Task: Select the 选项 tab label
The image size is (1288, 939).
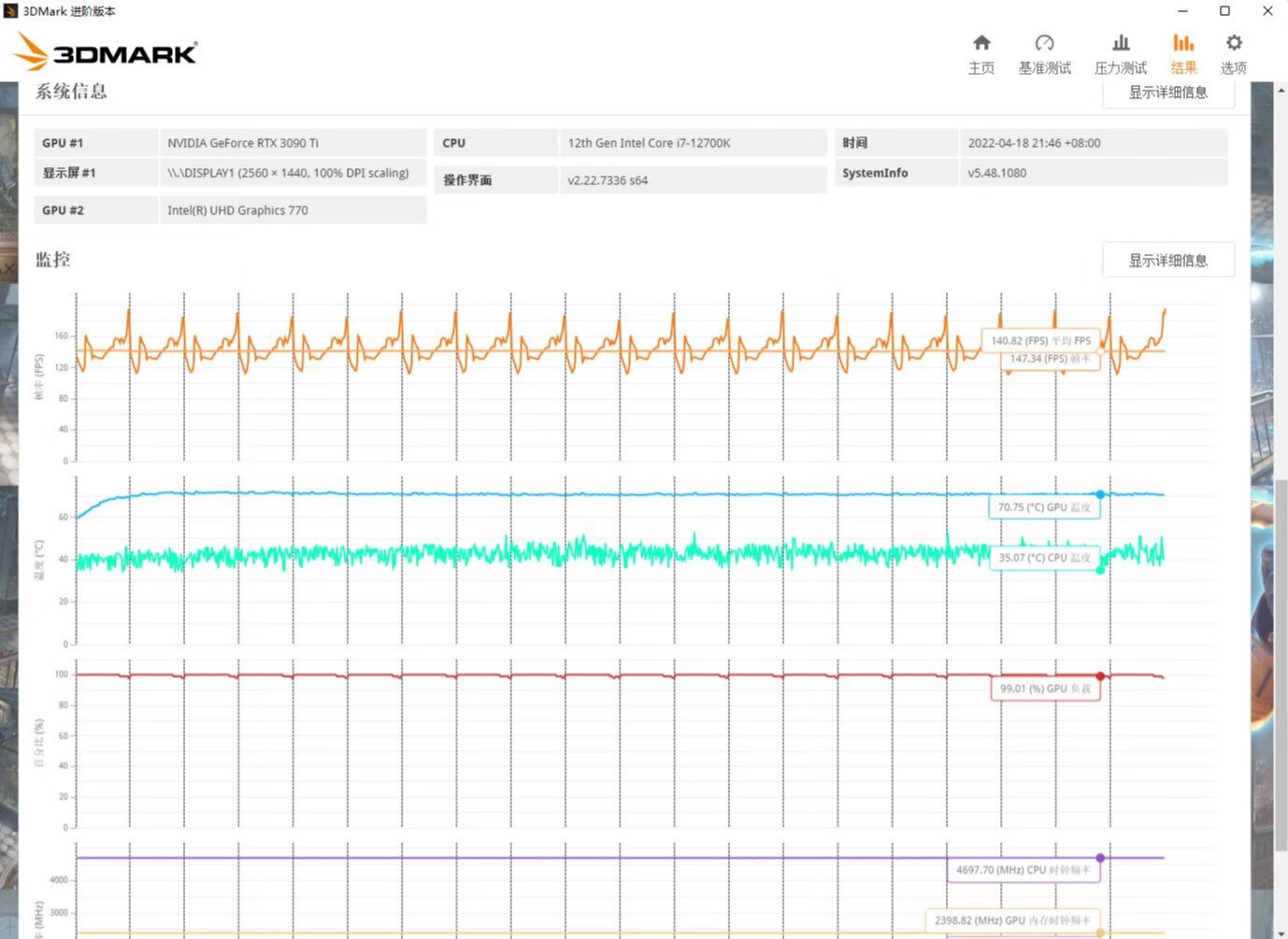Action: pyautogui.click(x=1234, y=68)
